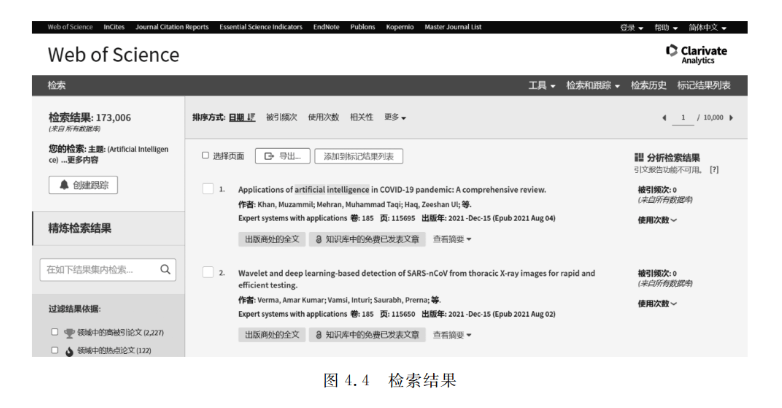
Task: Click Expert systems with applications in result 1
Action: pyautogui.click(x=292, y=218)
